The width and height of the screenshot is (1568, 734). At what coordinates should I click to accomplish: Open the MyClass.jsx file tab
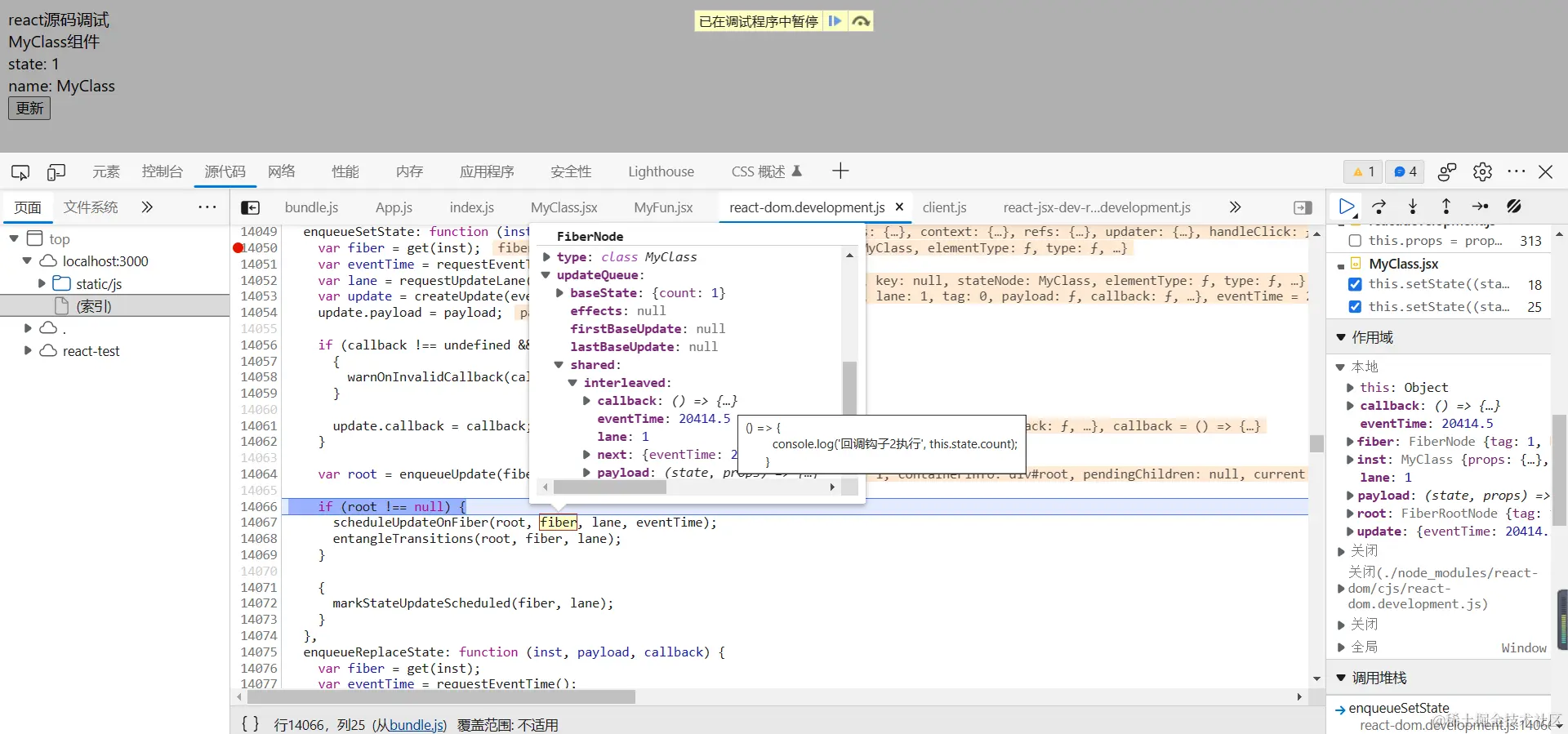[563, 207]
